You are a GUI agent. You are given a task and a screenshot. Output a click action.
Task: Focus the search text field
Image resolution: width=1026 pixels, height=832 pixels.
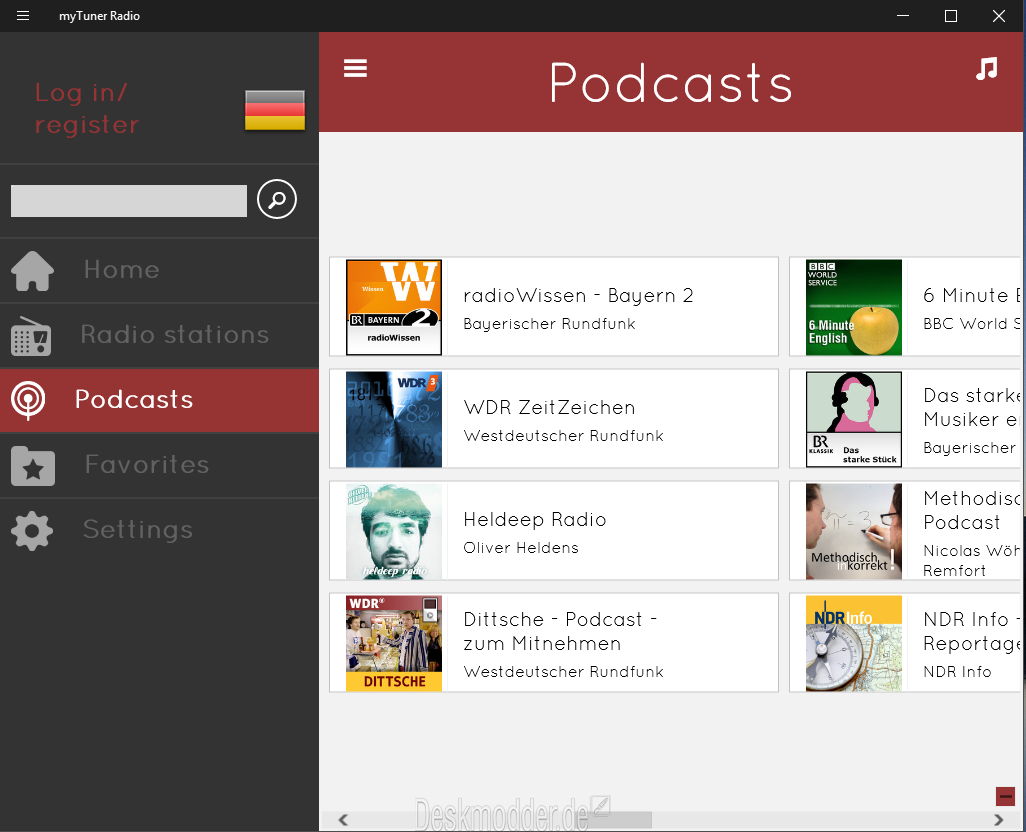[129, 201]
